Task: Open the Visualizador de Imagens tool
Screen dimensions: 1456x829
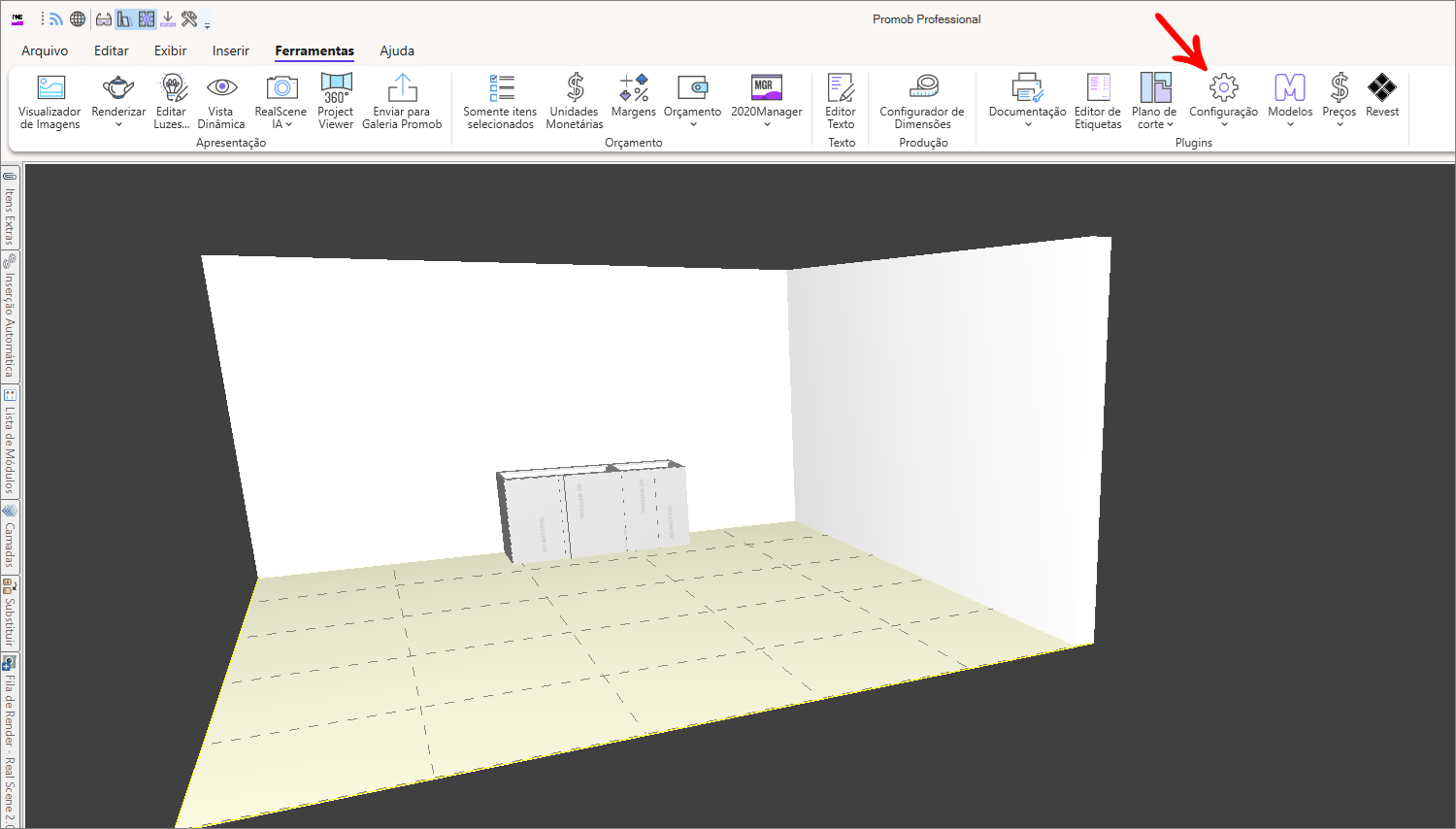Action: click(x=50, y=102)
